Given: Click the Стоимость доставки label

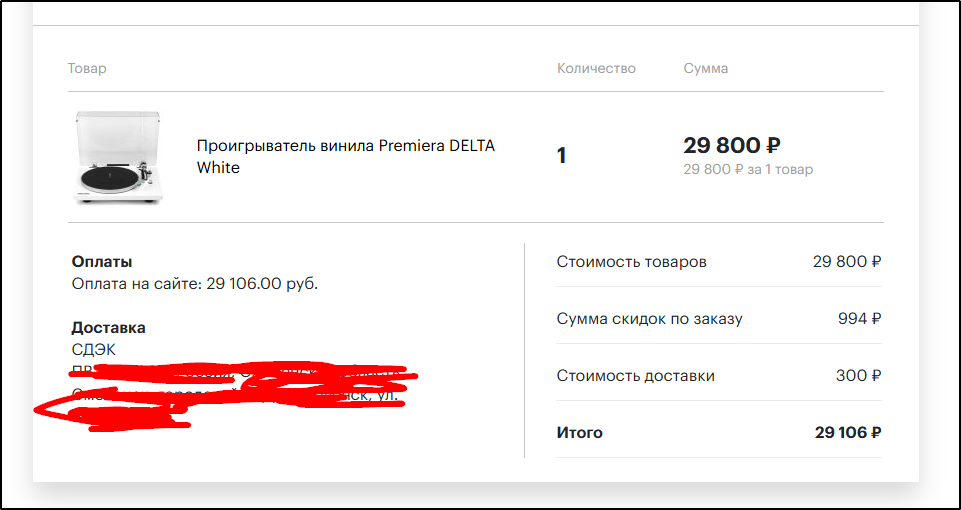Looking at the screenshot, I should [635, 376].
